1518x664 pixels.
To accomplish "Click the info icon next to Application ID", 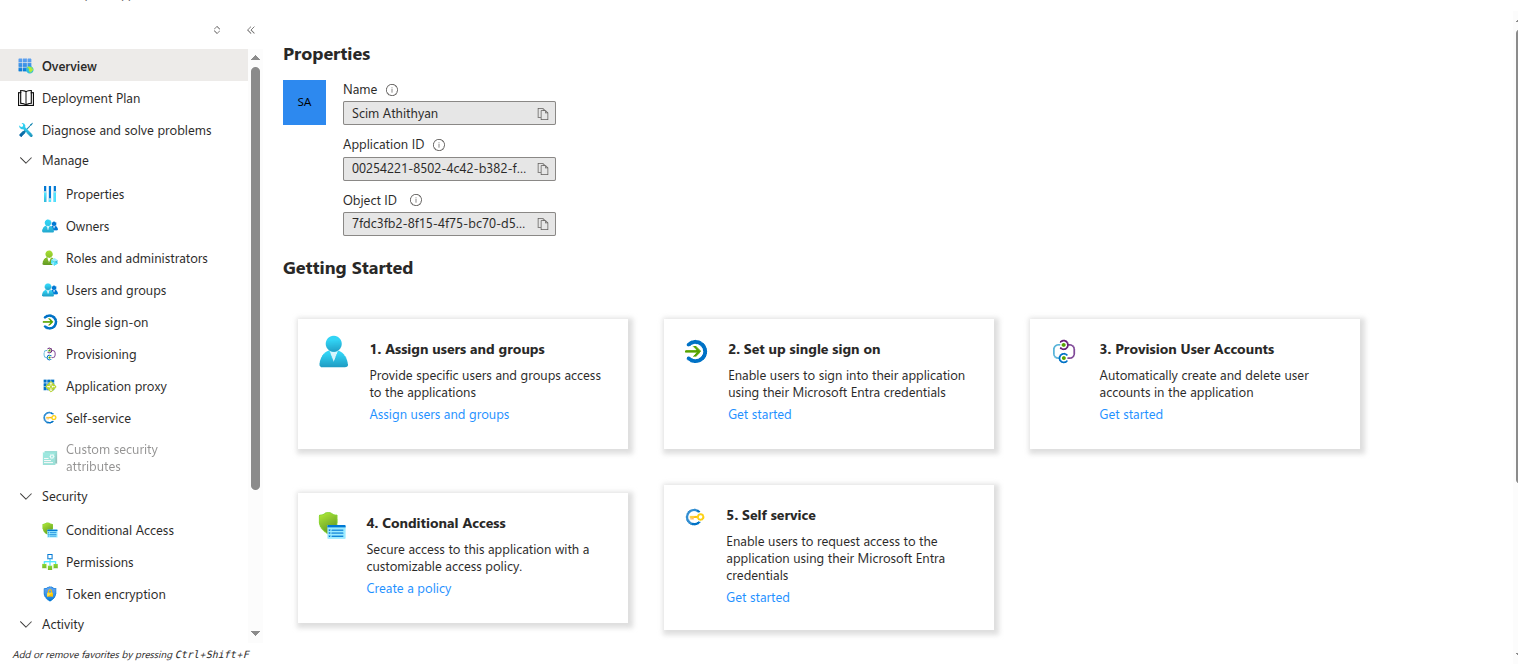I will pos(439,145).
